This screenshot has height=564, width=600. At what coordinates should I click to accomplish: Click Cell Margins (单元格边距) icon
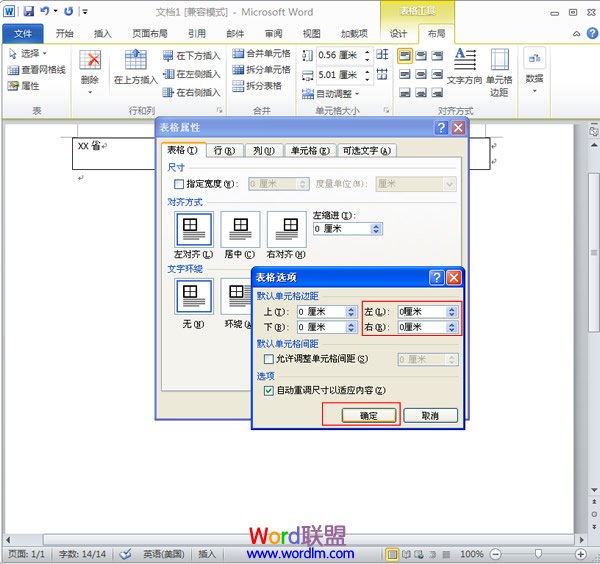point(499,73)
